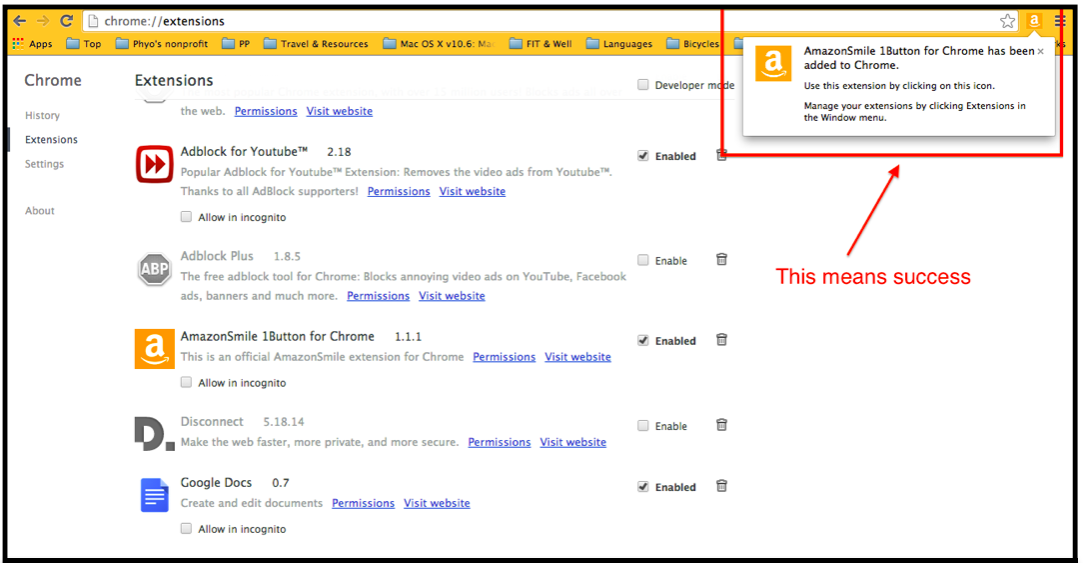Open the Bicycles bookmarks folder
This screenshot has height=563, width=1083.
point(693,44)
